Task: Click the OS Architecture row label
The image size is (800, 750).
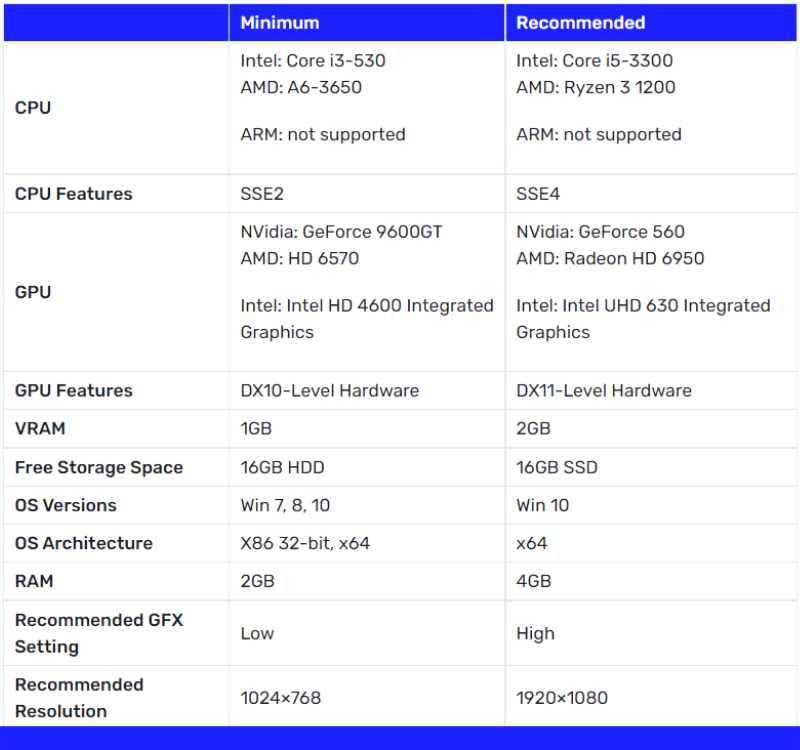Action: tap(84, 543)
